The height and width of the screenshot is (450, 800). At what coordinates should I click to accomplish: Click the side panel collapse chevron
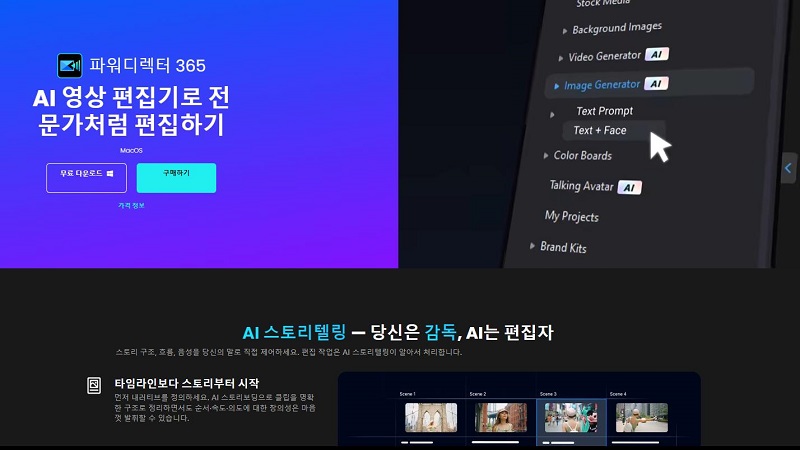[788, 168]
